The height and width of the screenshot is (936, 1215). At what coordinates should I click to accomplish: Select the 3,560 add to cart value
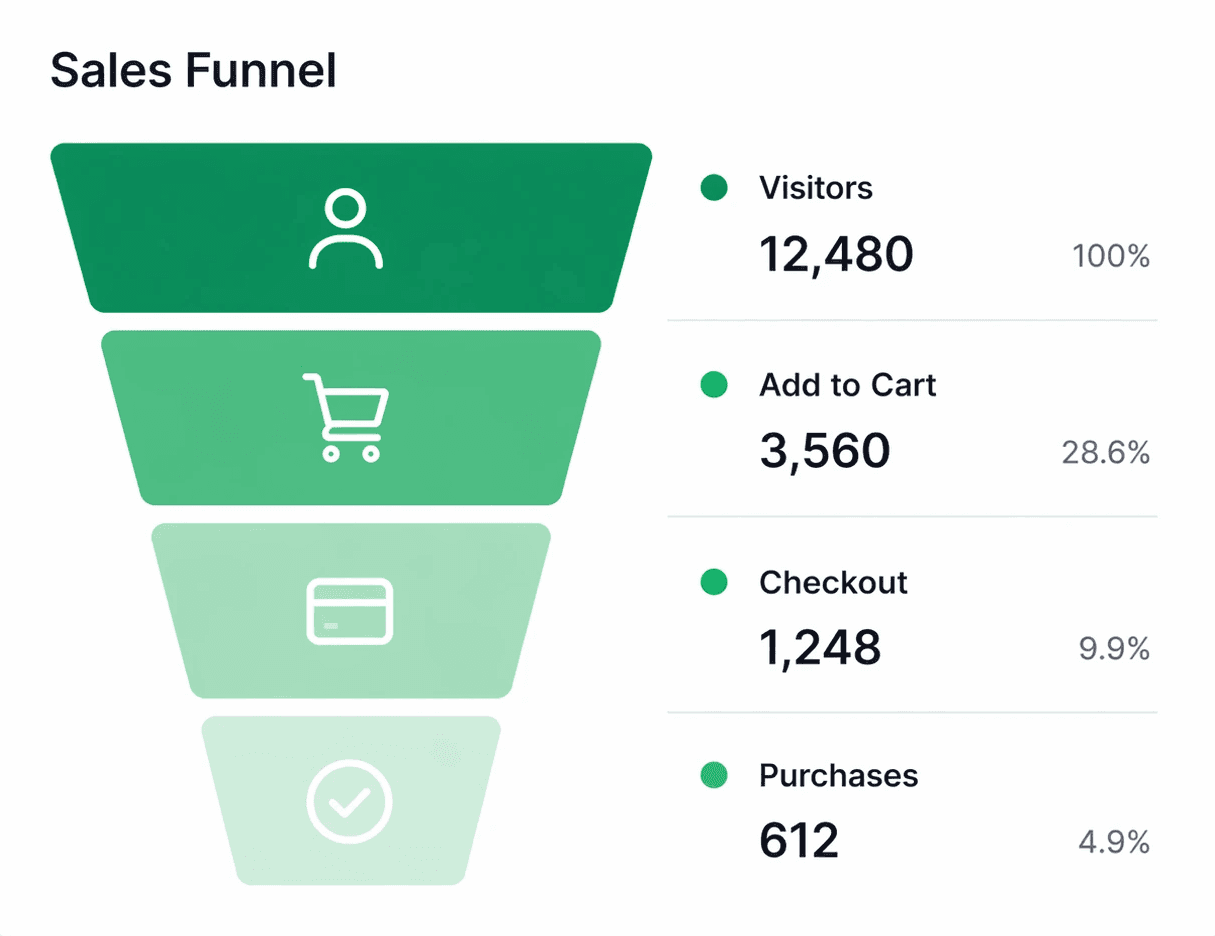(825, 451)
